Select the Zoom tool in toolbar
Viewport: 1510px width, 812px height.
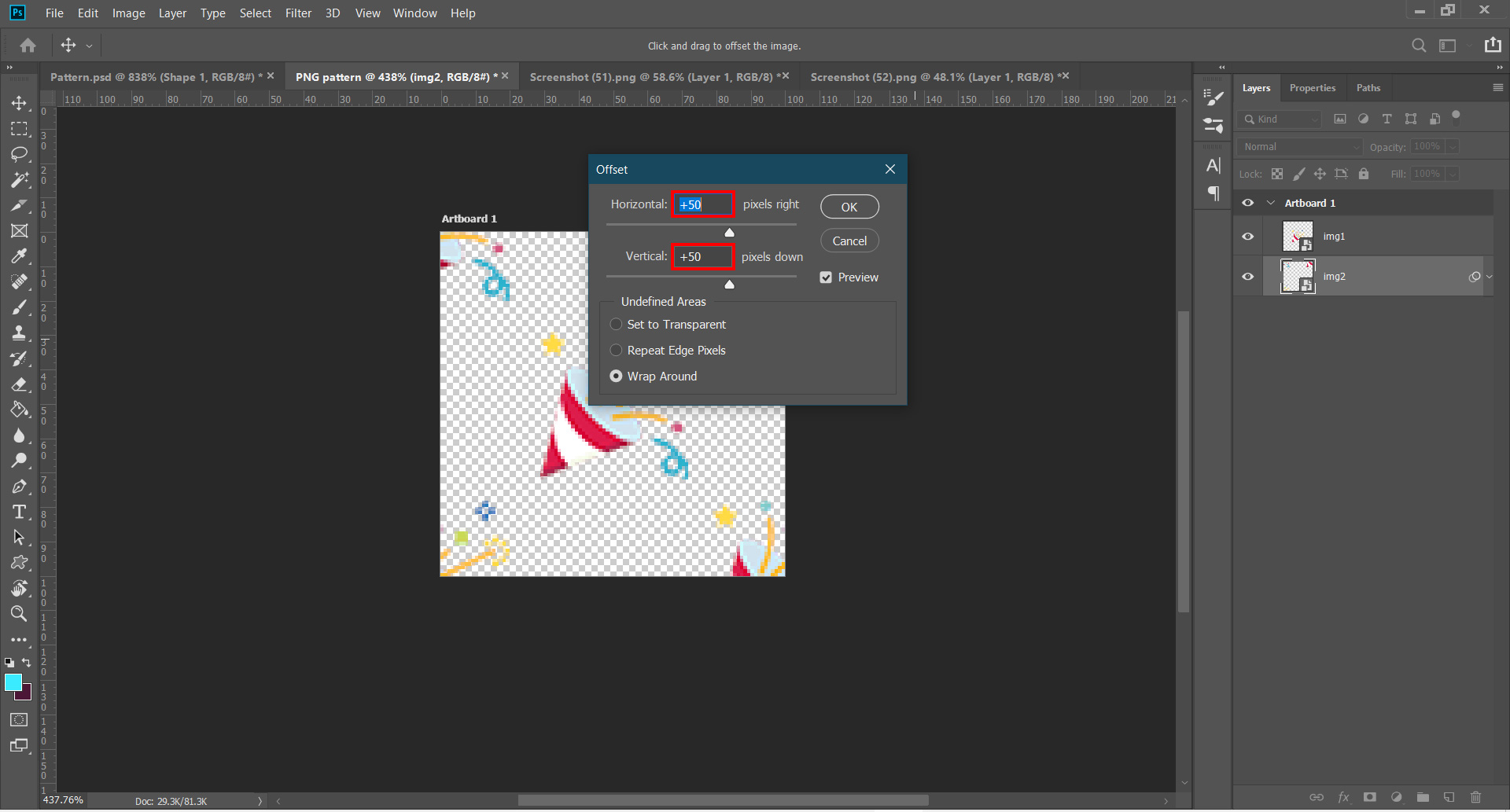click(x=19, y=614)
